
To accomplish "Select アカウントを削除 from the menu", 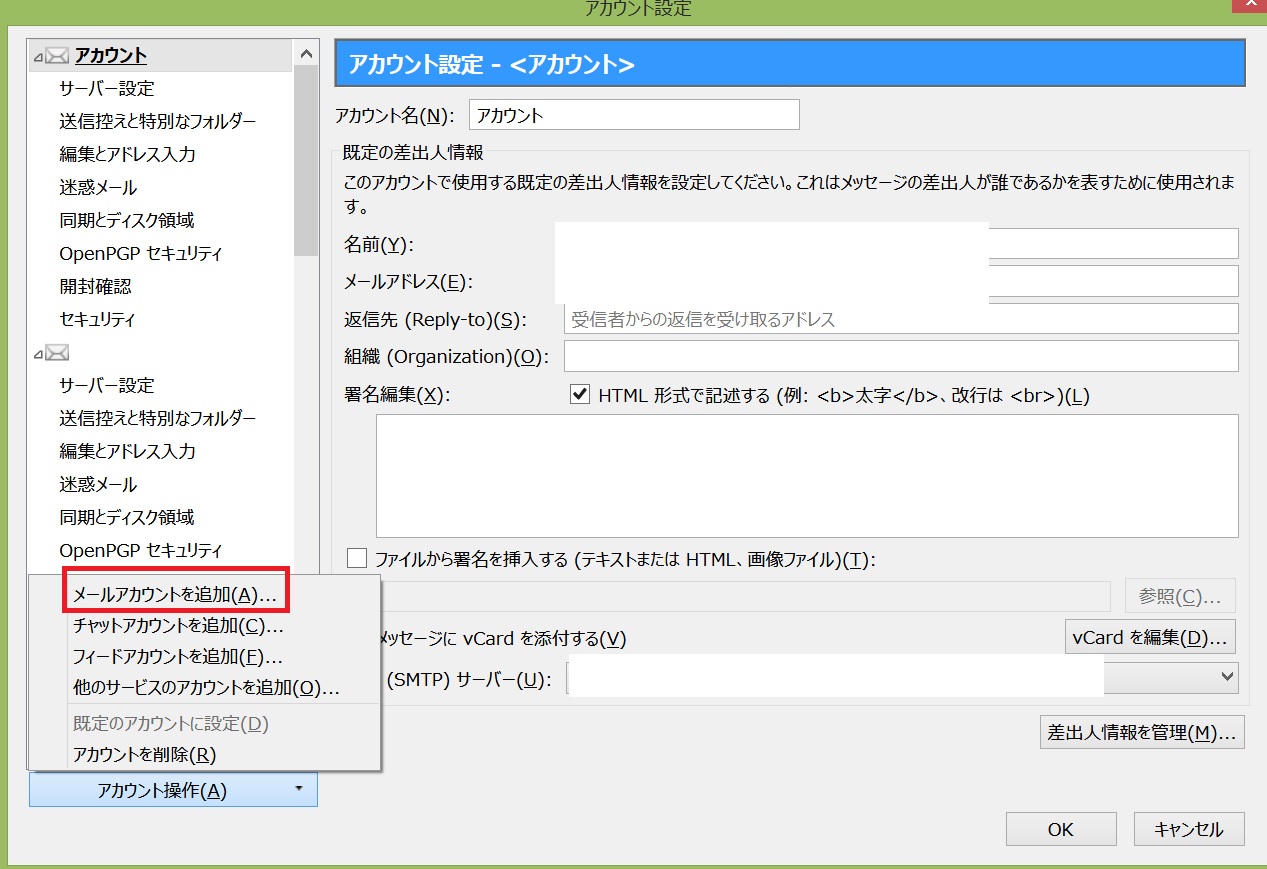I will tap(144, 755).
